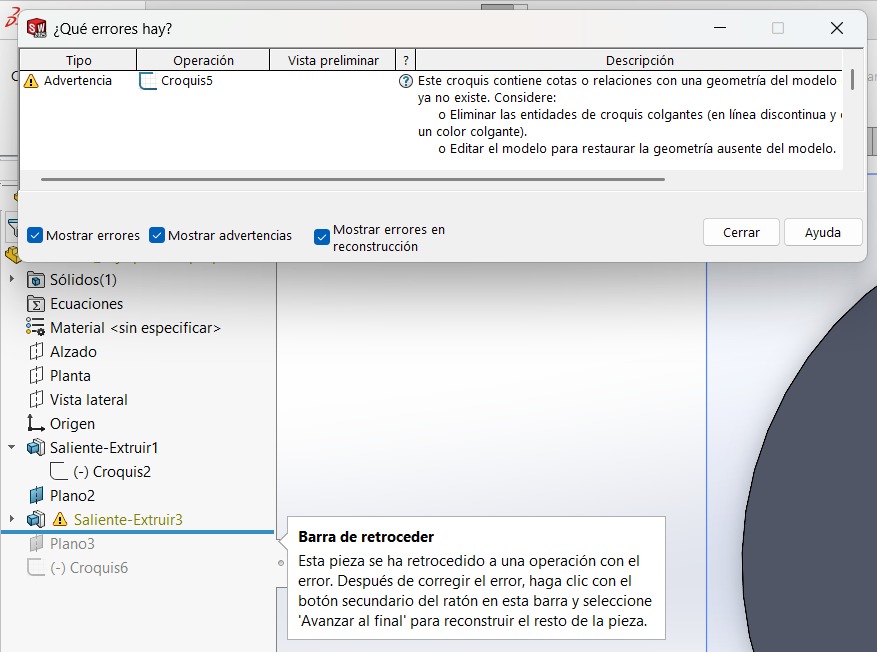The image size is (877, 652).
Task: Select Ecuaciones in the feature tree
Action: [x=87, y=304]
